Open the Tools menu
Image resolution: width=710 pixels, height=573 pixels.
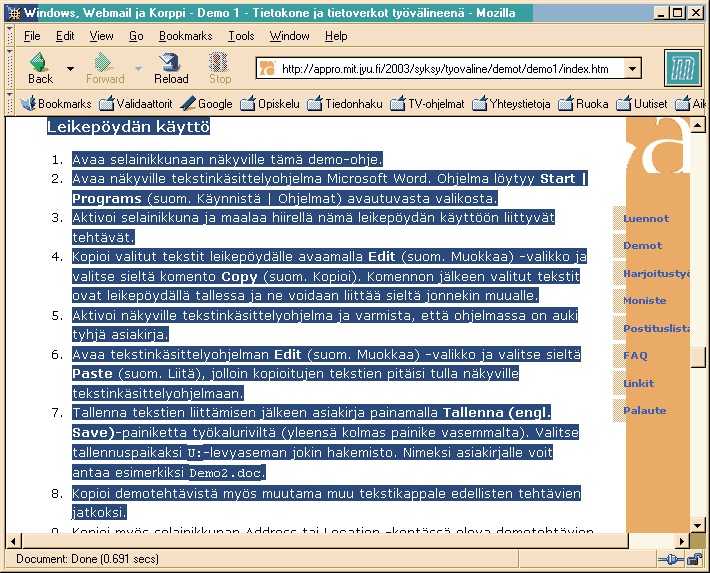click(241, 36)
